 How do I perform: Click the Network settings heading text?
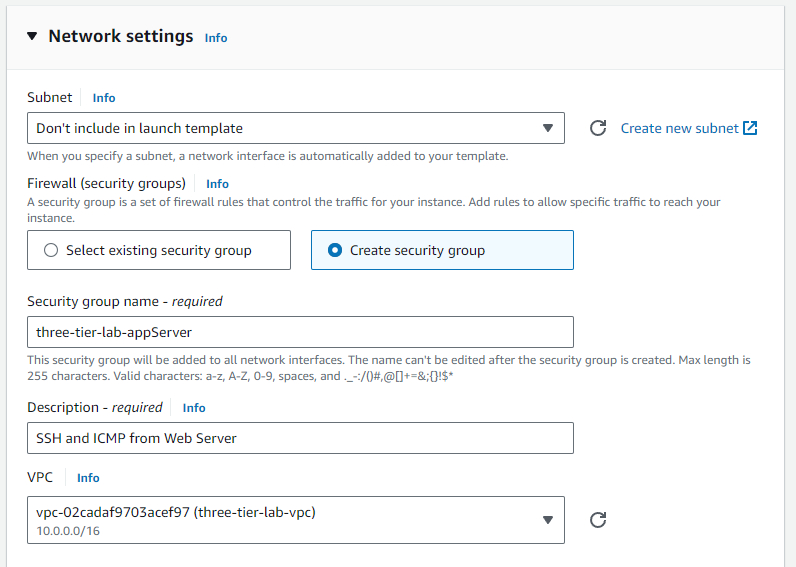[x=120, y=36]
